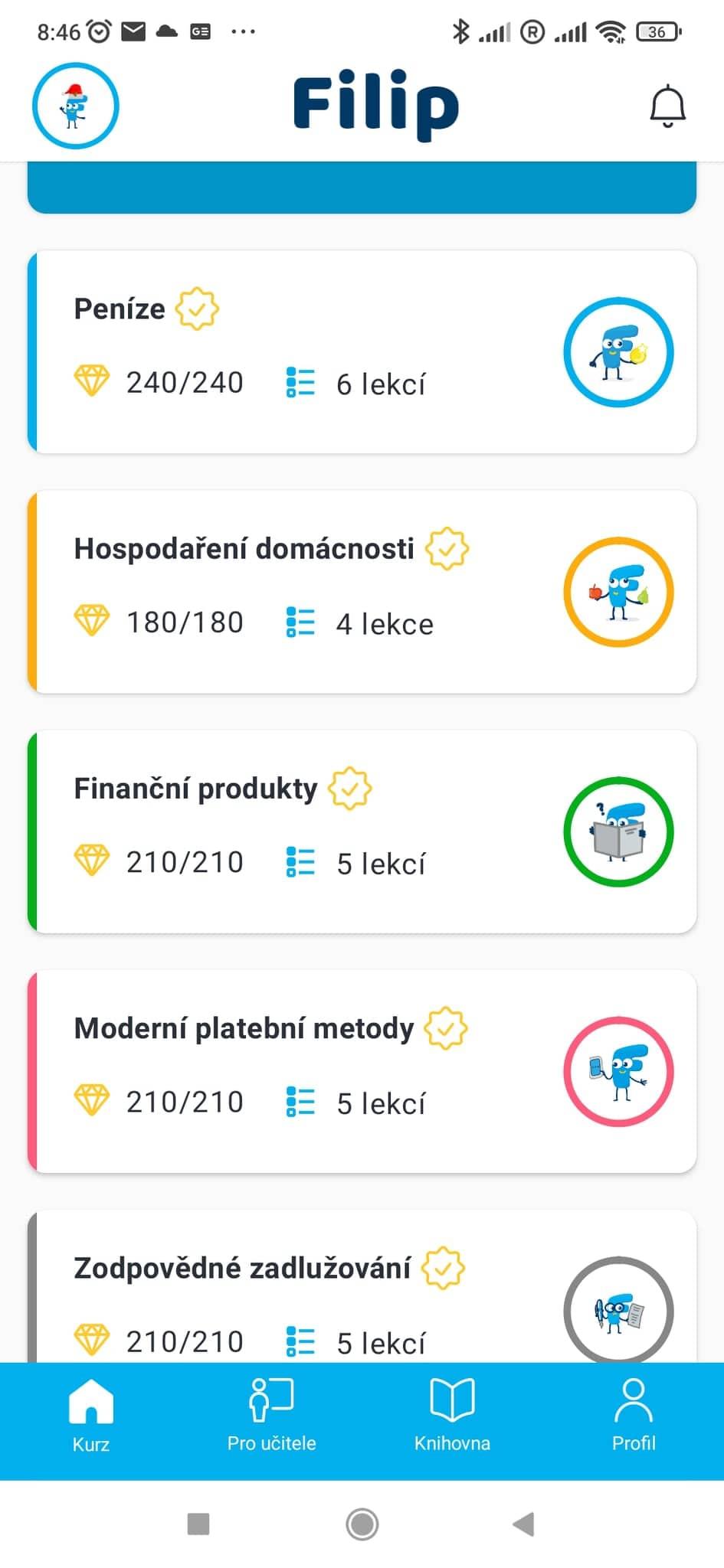
Task: Tap the Hospodaření domácnosti orange mascot icon
Action: (x=618, y=592)
